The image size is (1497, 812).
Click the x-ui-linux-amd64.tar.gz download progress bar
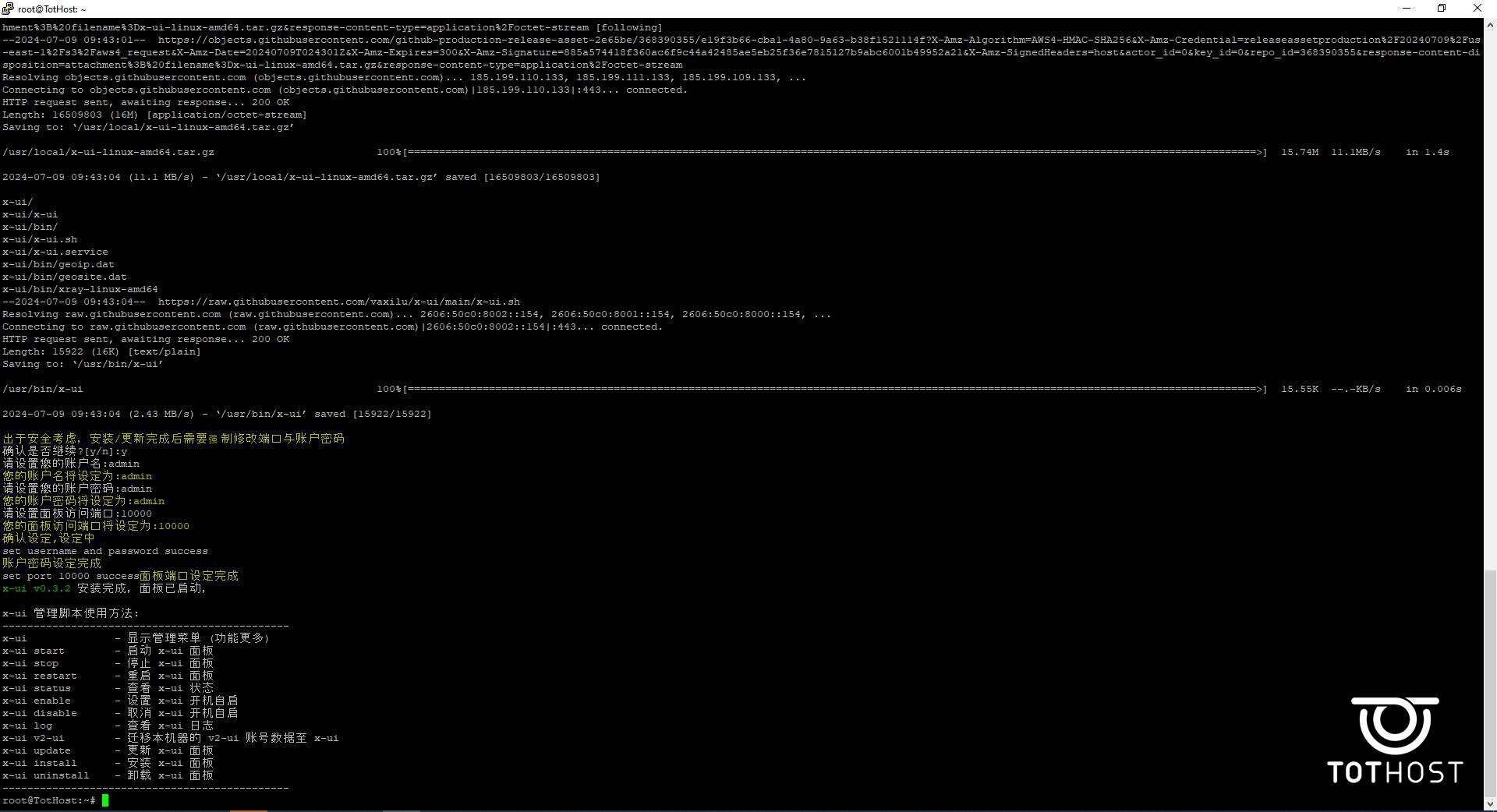(x=834, y=152)
